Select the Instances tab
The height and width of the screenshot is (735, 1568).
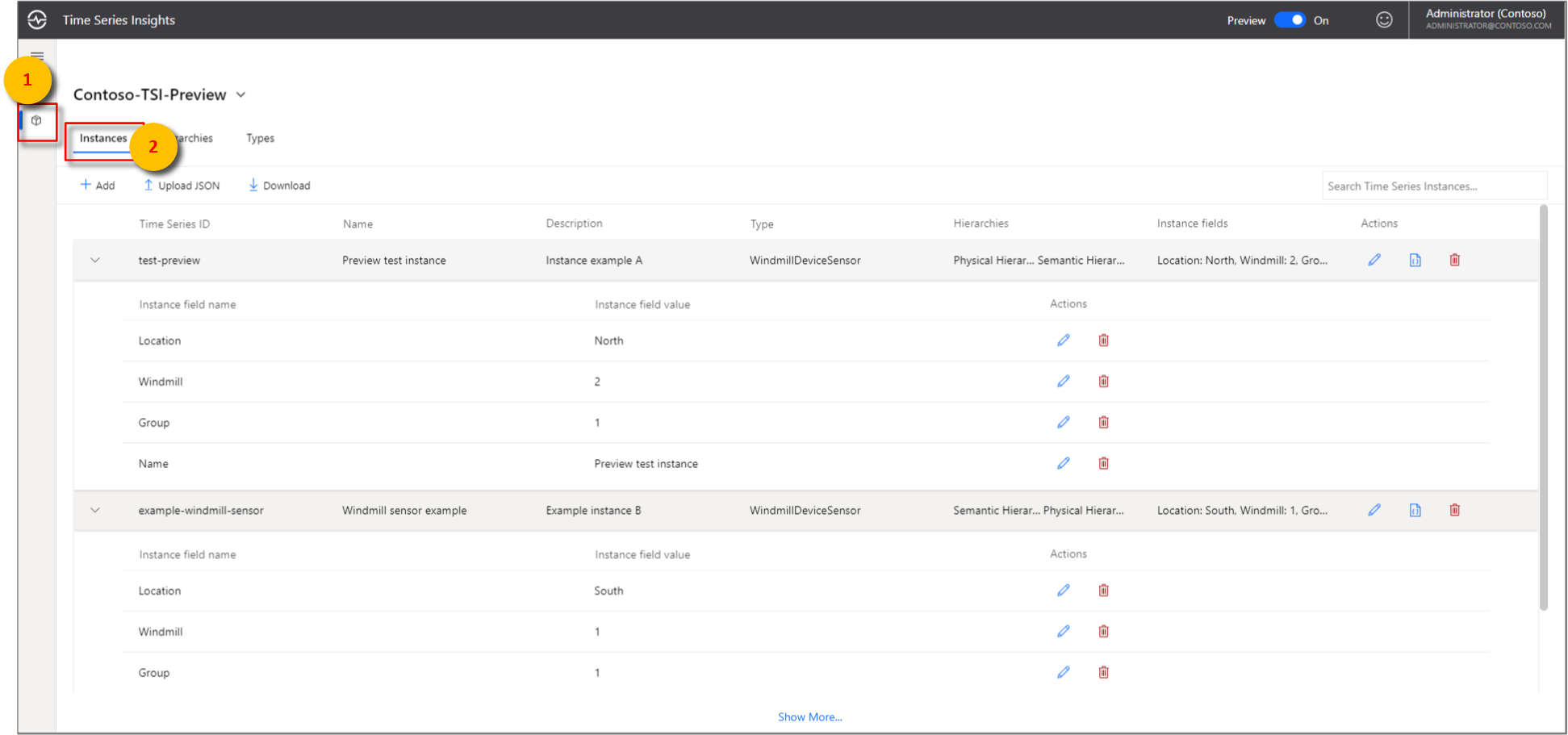tap(103, 138)
